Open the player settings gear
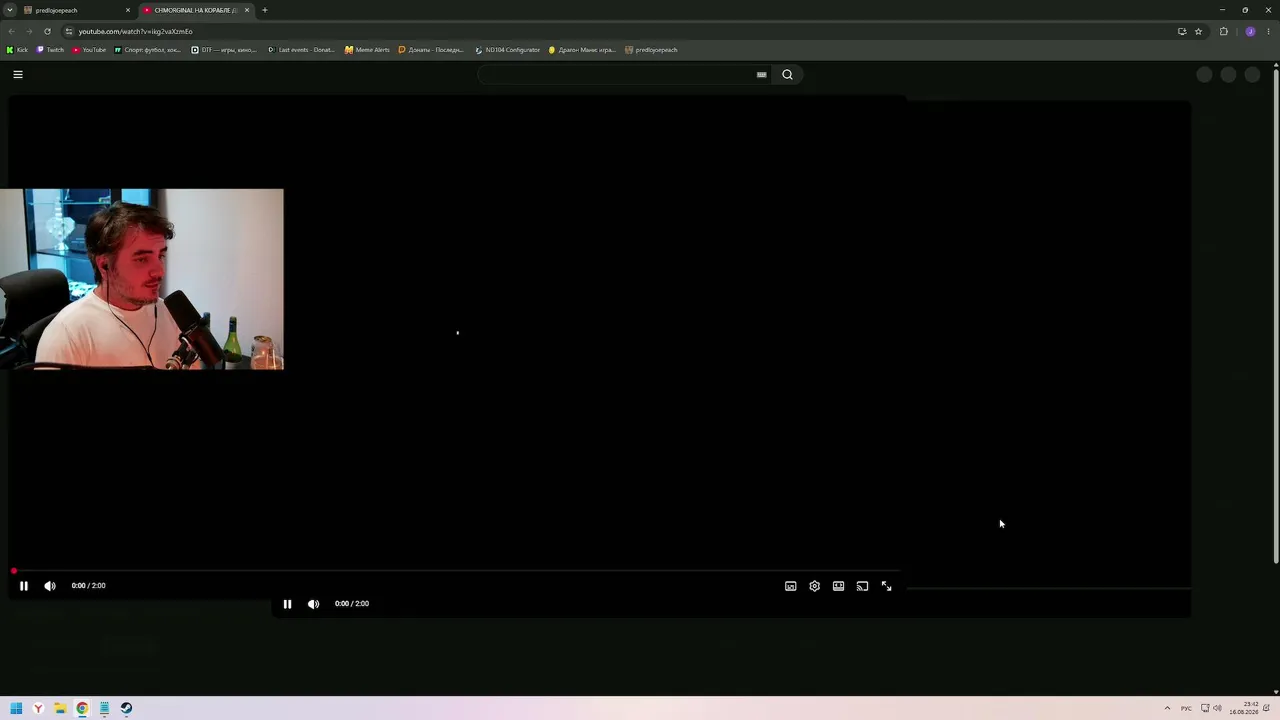 tap(814, 586)
